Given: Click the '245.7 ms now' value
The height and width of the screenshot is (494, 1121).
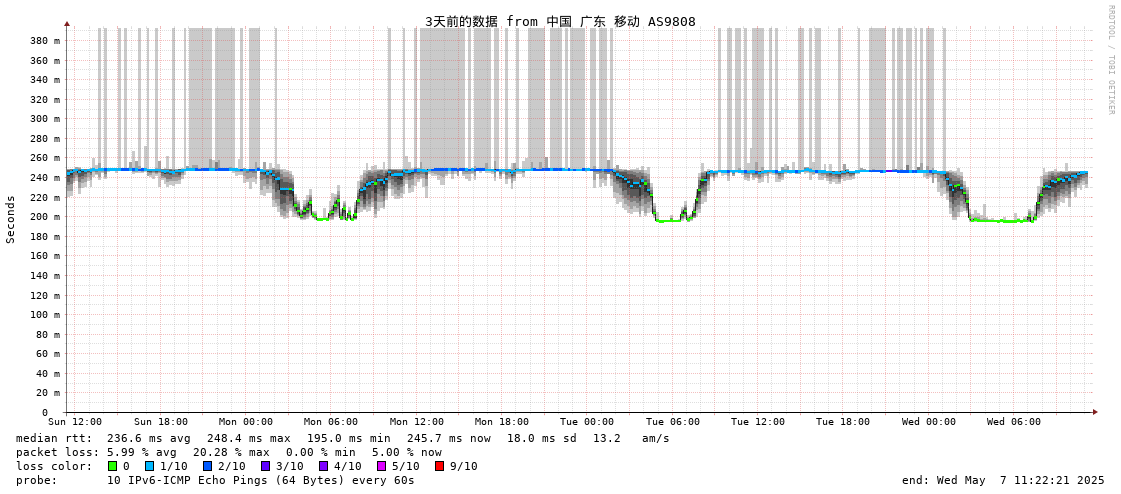Looking at the screenshot, I should point(449,438).
